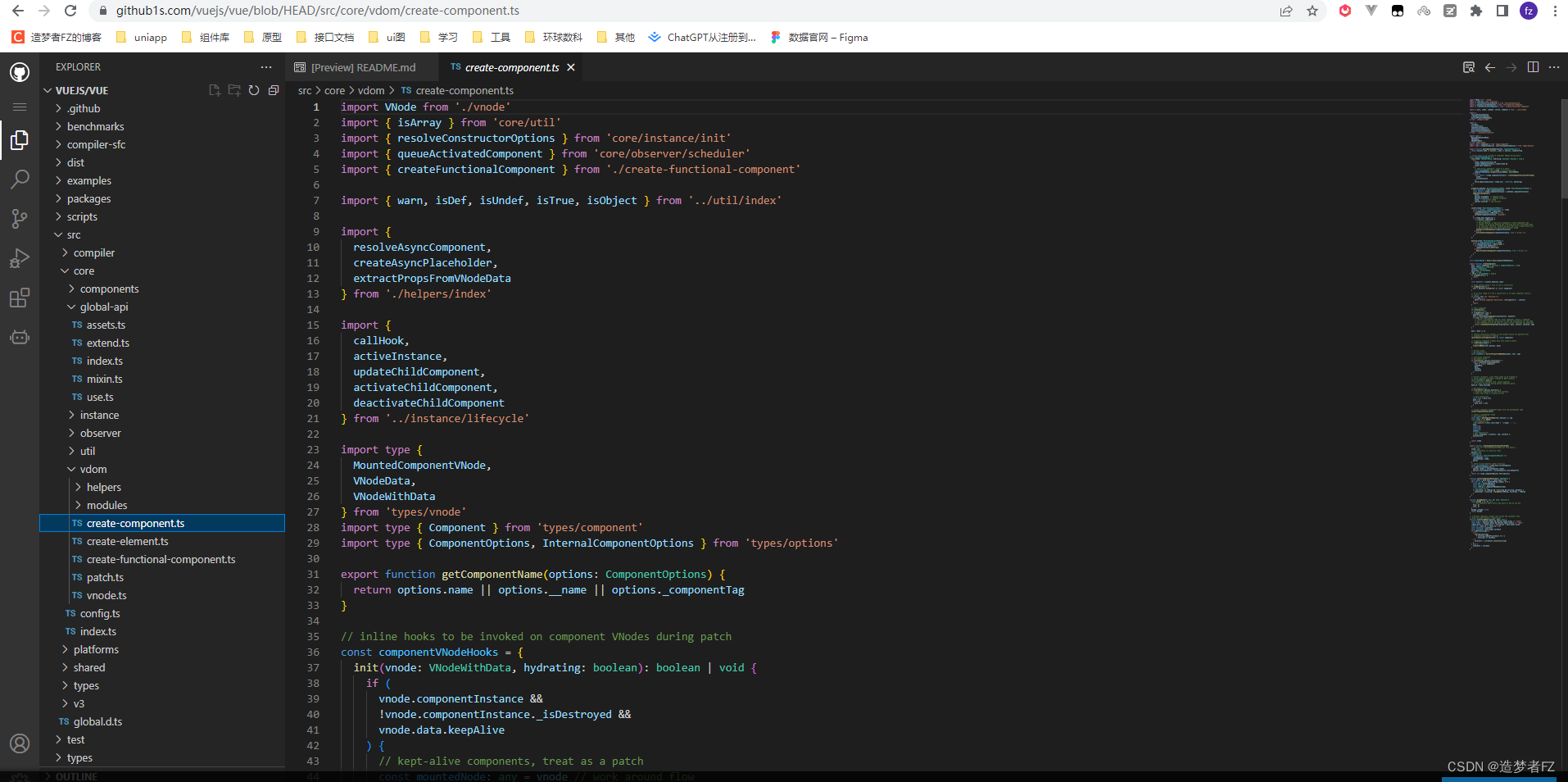Screen dimensions: 1568x782
Task: Go forward with the editor right arrow
Action: click(x=1511, y=67)
